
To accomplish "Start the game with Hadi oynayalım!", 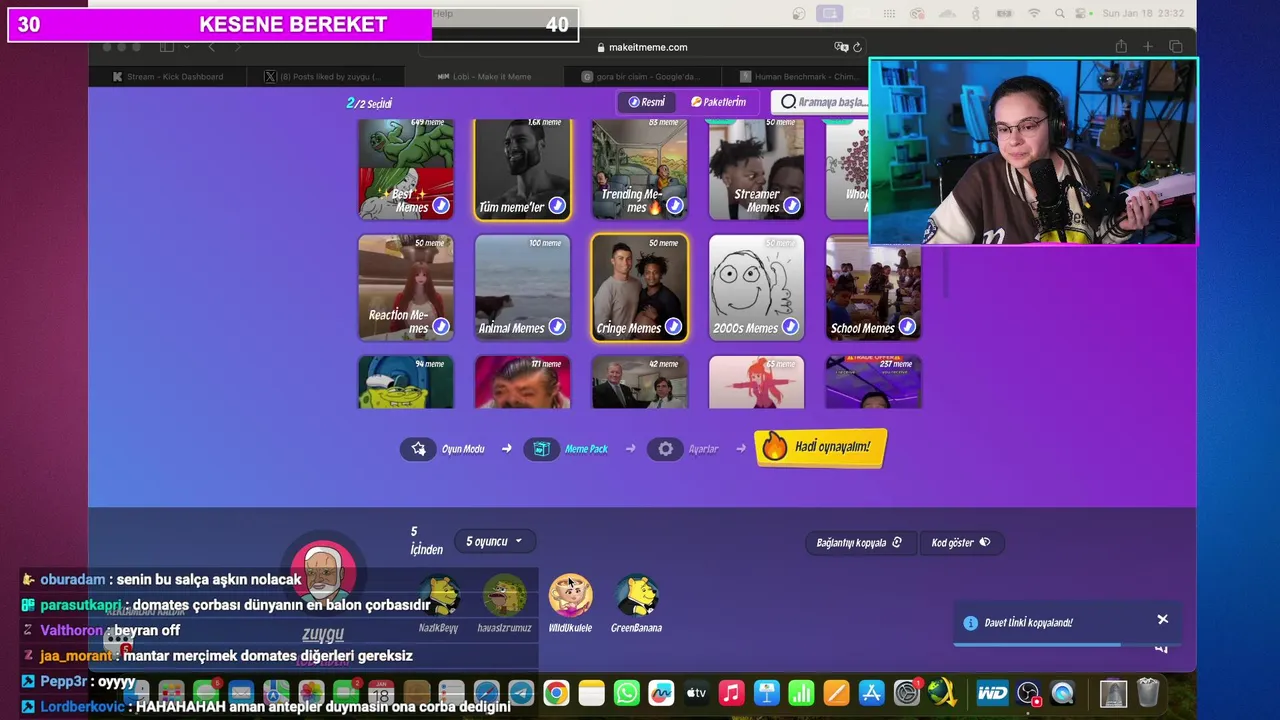I will (821, 447).
